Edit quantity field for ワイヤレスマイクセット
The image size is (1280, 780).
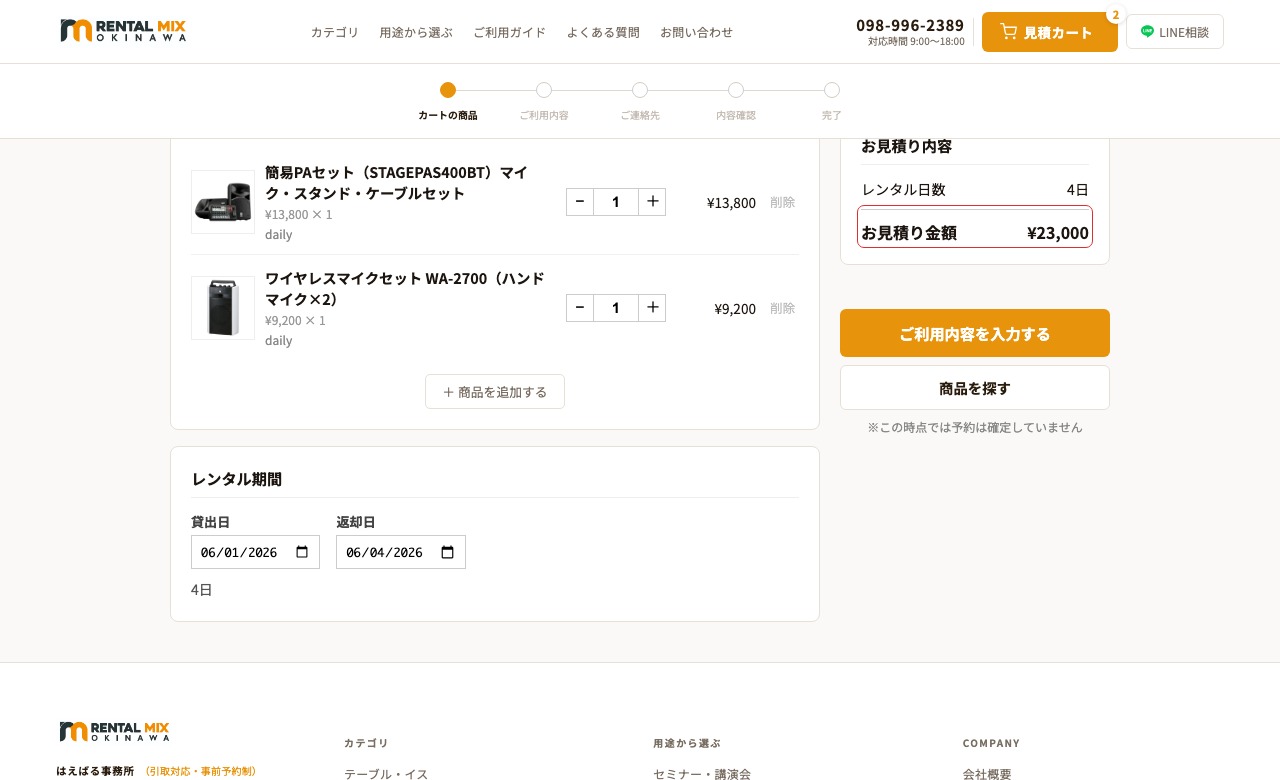tap(616, 308)
